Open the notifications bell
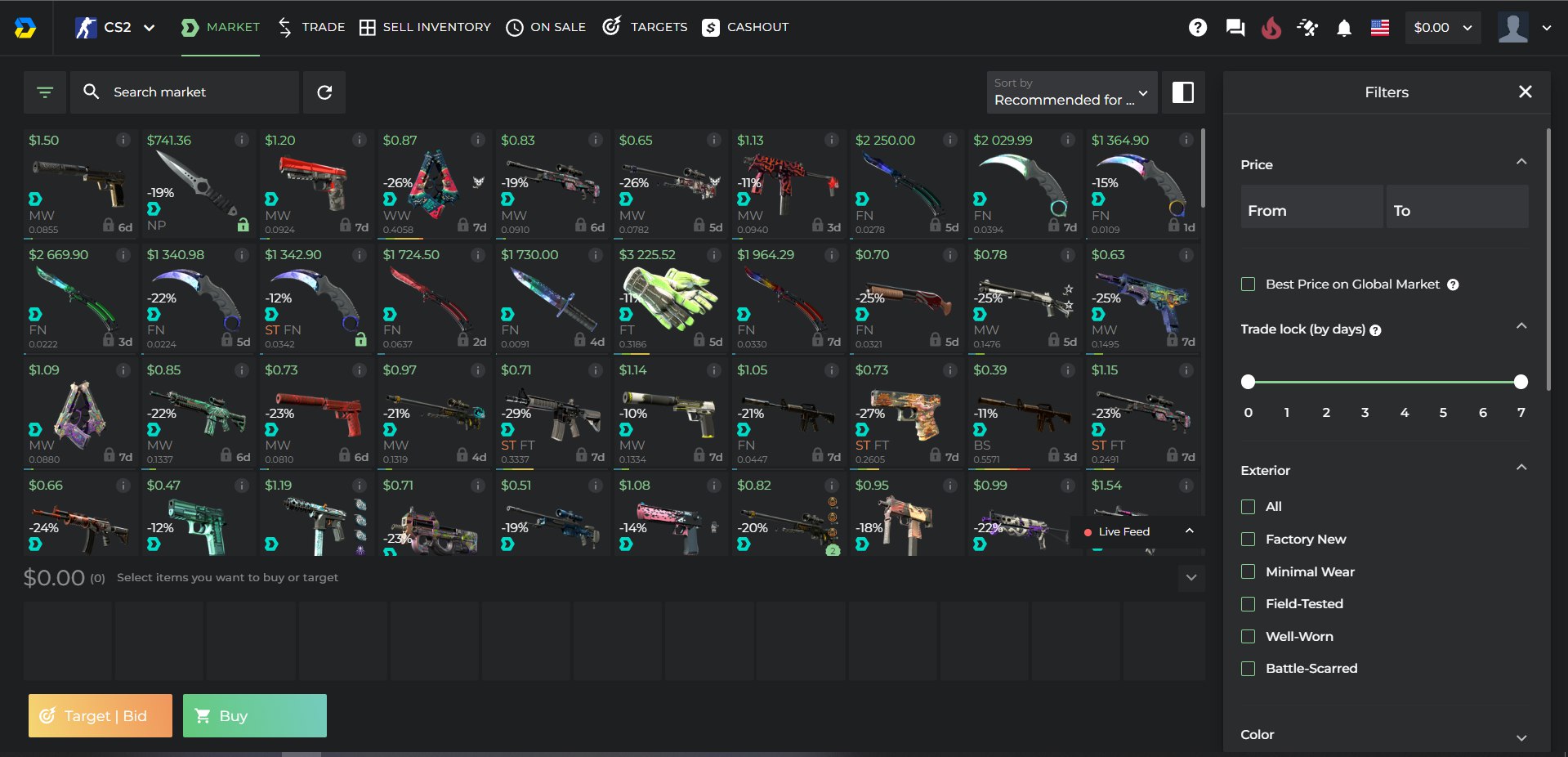The height and width of the screenshot is (757, 1568). 1343,28
